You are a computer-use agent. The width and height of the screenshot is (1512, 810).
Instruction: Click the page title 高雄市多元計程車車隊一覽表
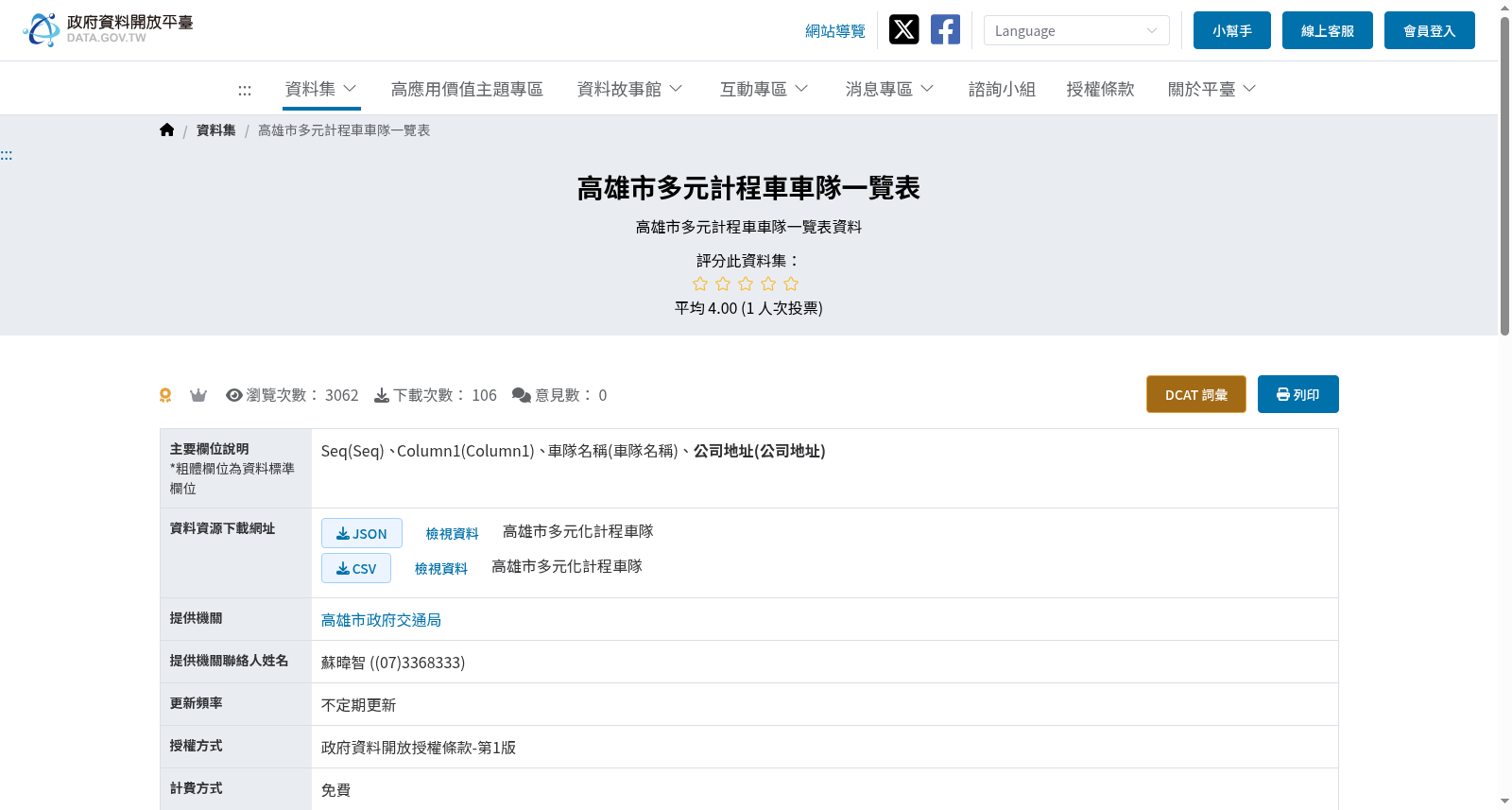(748, 188)
